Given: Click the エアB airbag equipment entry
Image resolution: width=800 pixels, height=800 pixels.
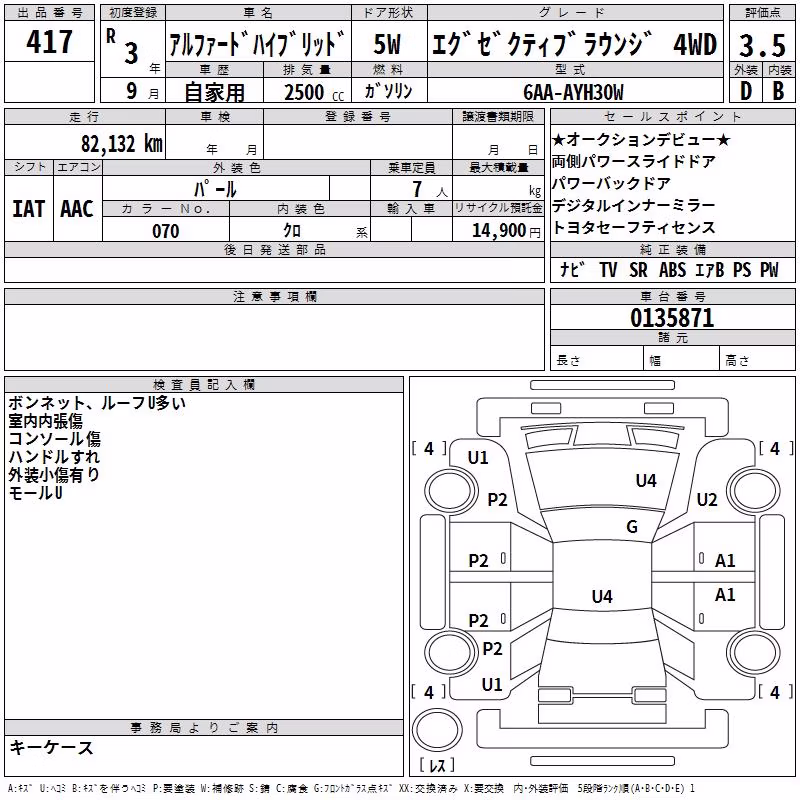Looking at the screenshot, I should [x=710, y=269].
